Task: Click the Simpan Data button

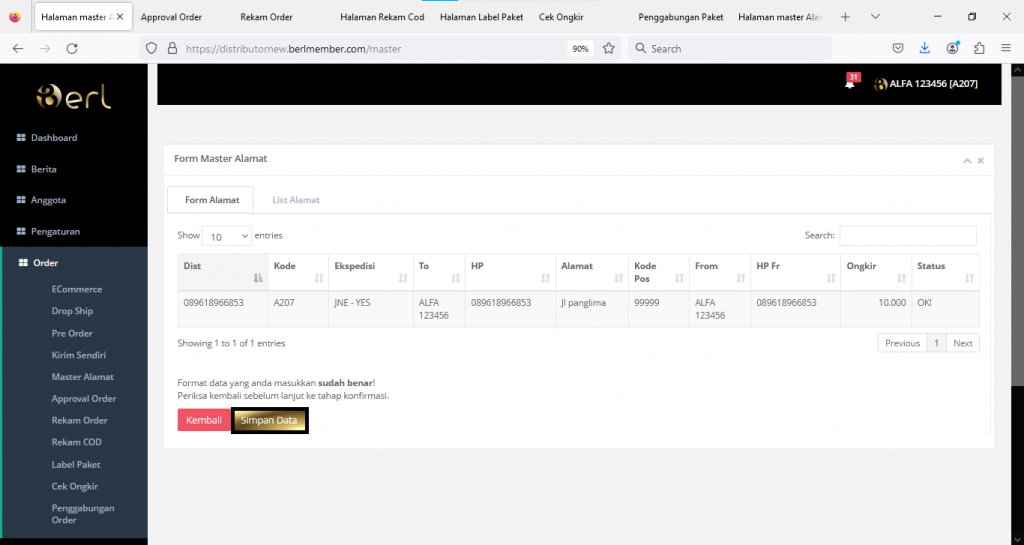Action: click(269, 421)
